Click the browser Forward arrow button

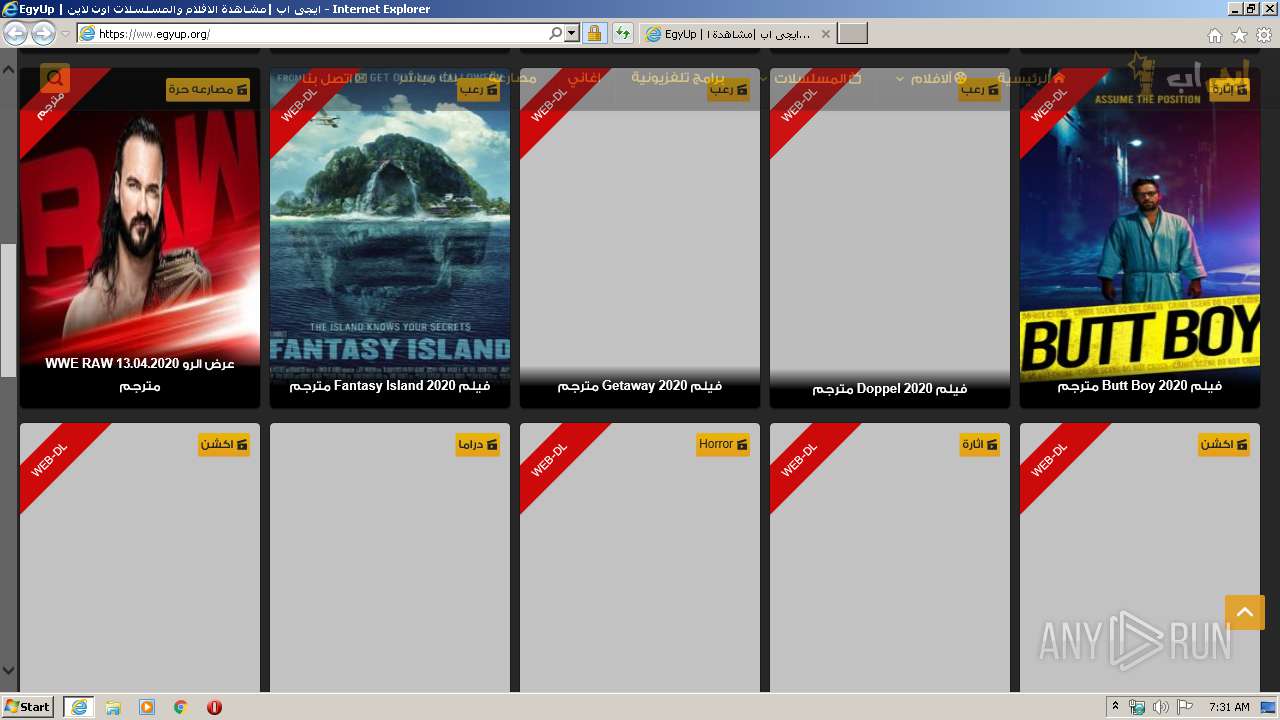43,33
